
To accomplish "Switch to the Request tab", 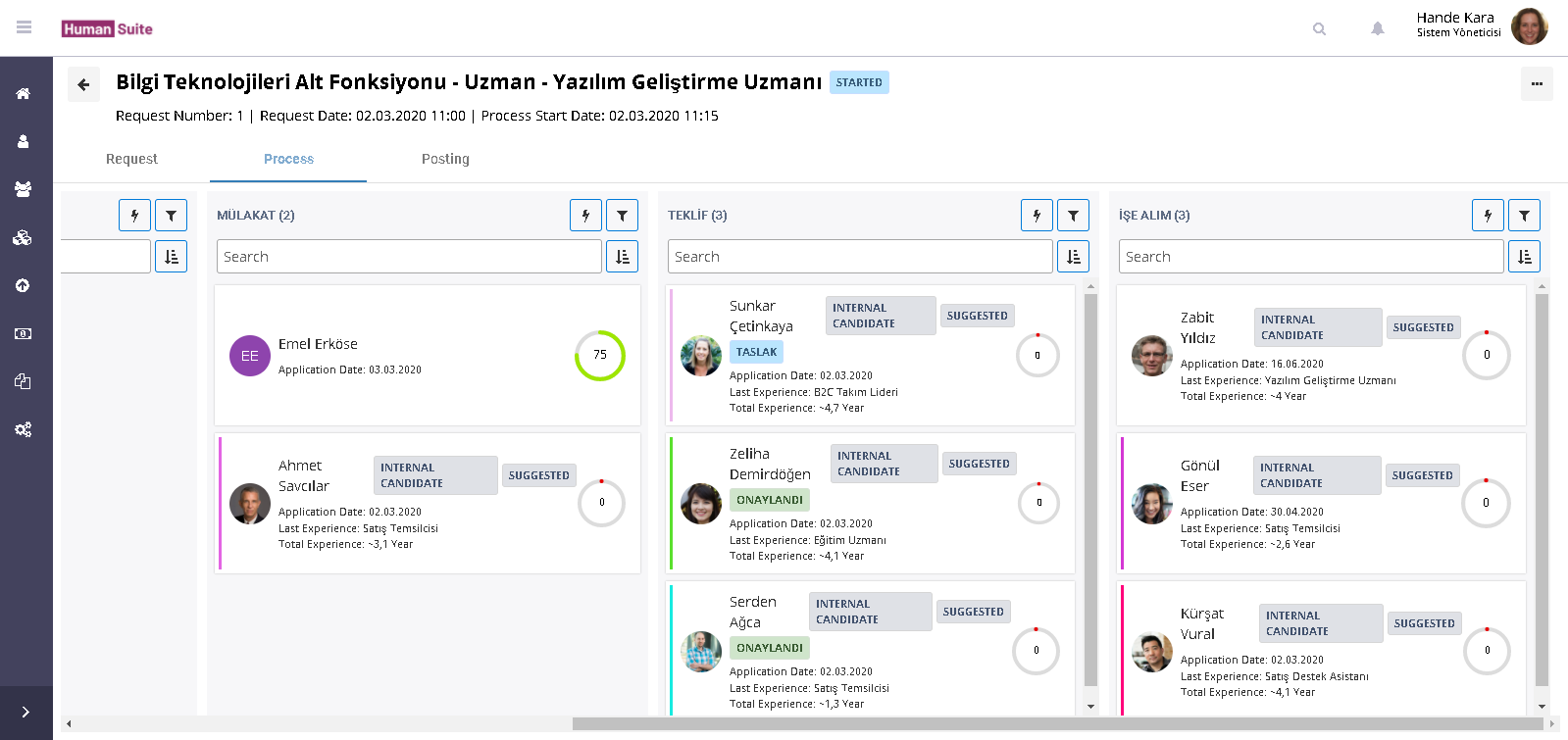I will 131,159.
